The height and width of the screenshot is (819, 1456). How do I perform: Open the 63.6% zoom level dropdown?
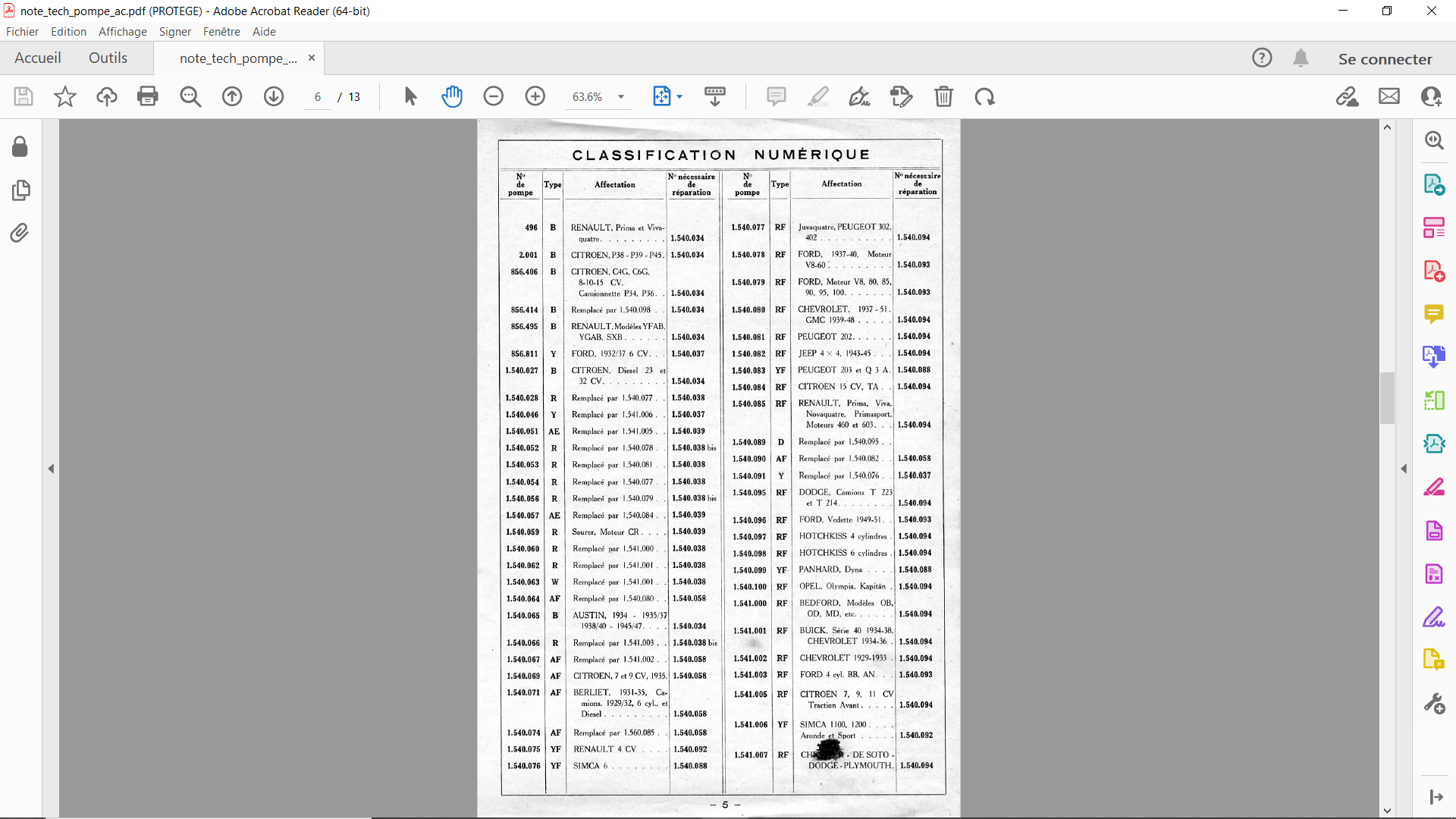pos(621,97)
